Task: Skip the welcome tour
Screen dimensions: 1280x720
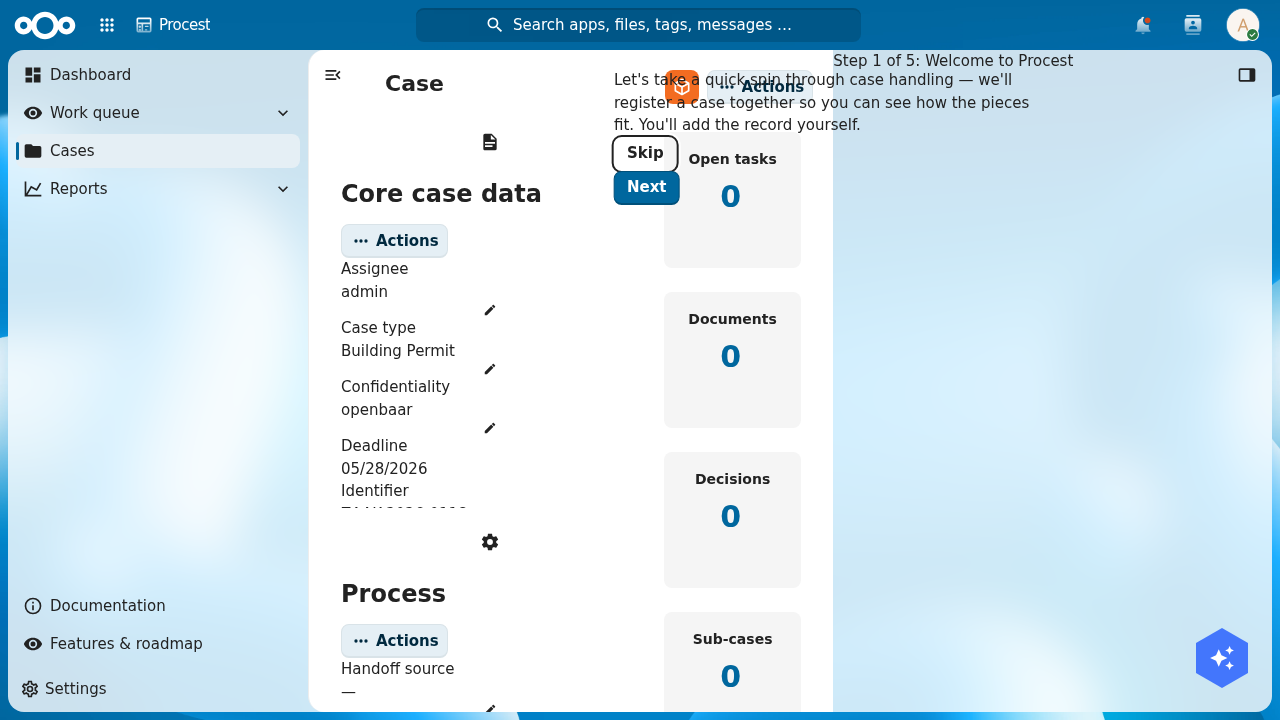Action: click(645, 153)
